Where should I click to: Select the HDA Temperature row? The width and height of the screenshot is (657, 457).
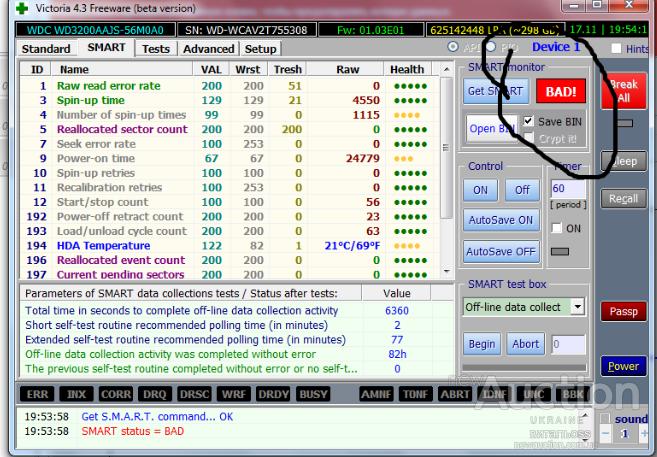(x=229, y=245)
